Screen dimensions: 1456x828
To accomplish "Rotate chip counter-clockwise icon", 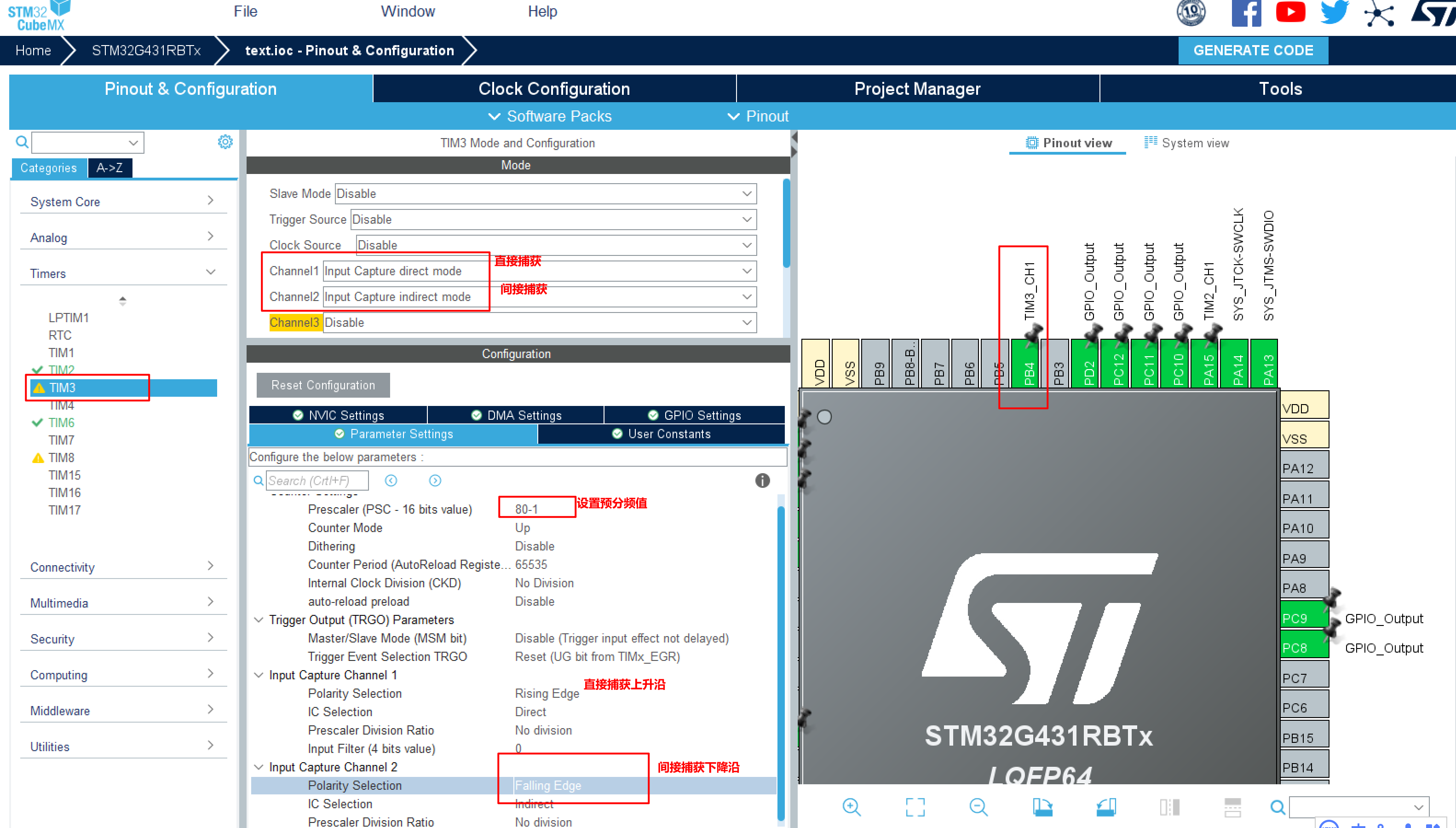I will click(x=1106, y=806).
